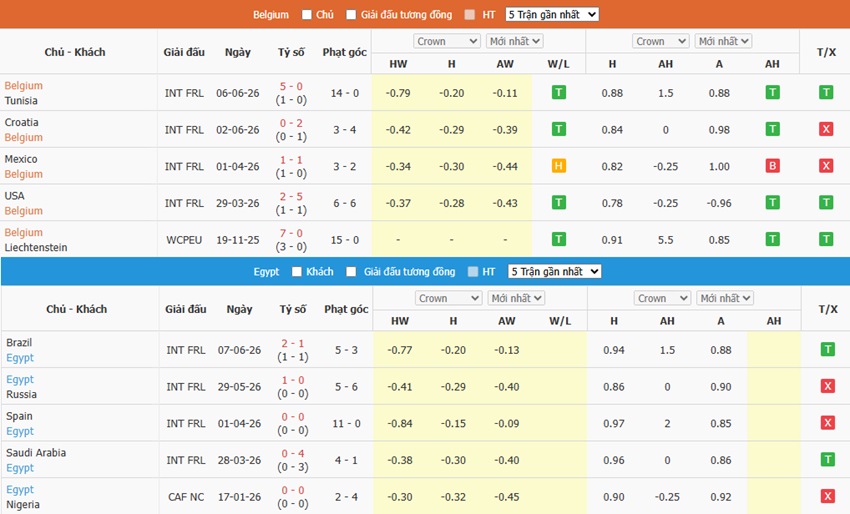The height and width of the screenshot is (514, 850).
Task: Click Tỷ số header in Egypt table
Action: pyautogui.click(x=293, y=309)
